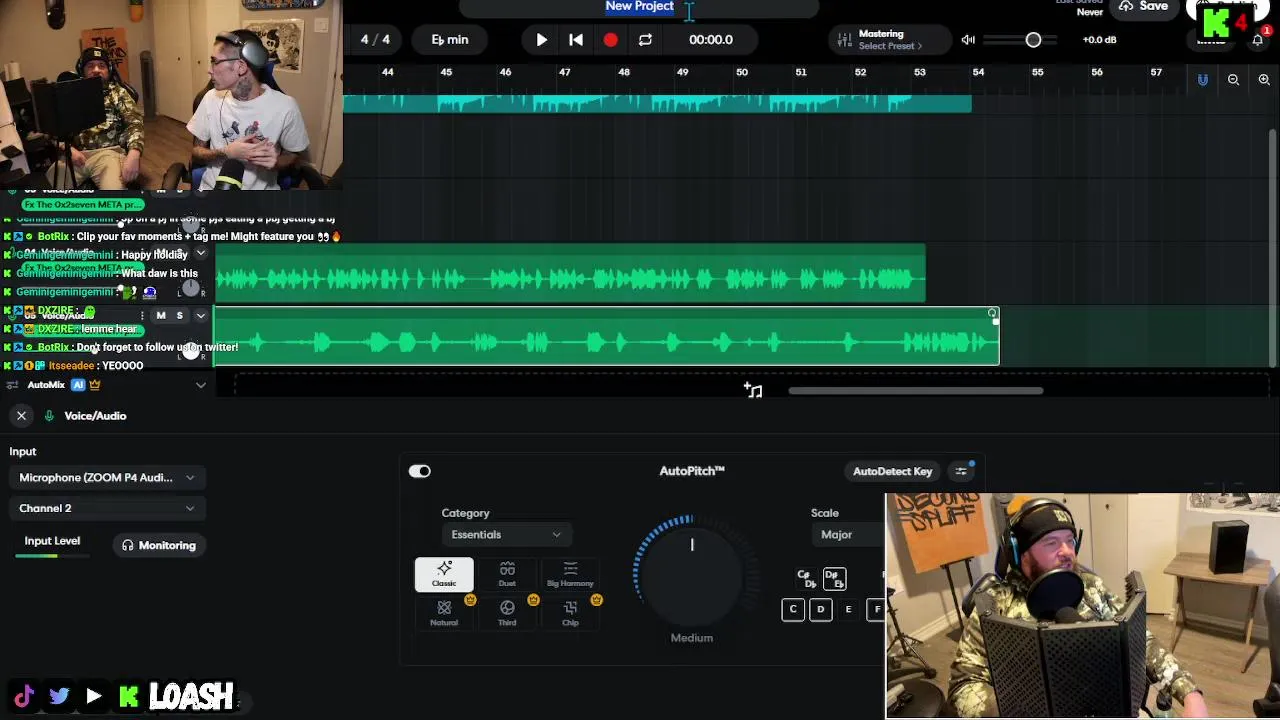Click the AutoMix mixer sliders icon
This screenshot has height=720, width=1280.
pos(12,385)
